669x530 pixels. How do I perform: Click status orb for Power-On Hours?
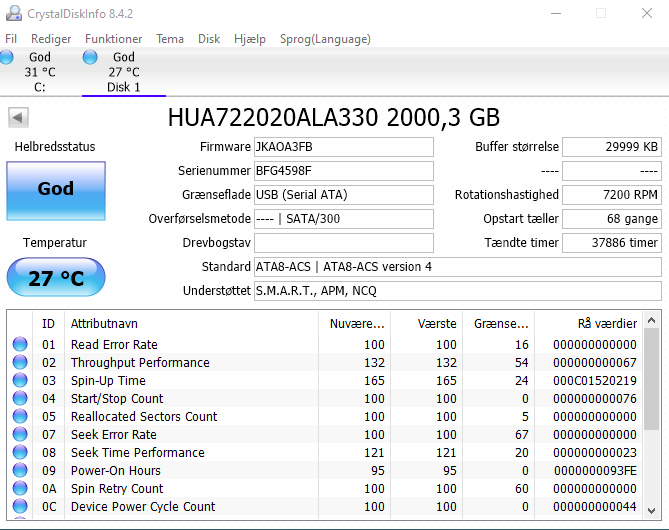[x=20, y=470]
